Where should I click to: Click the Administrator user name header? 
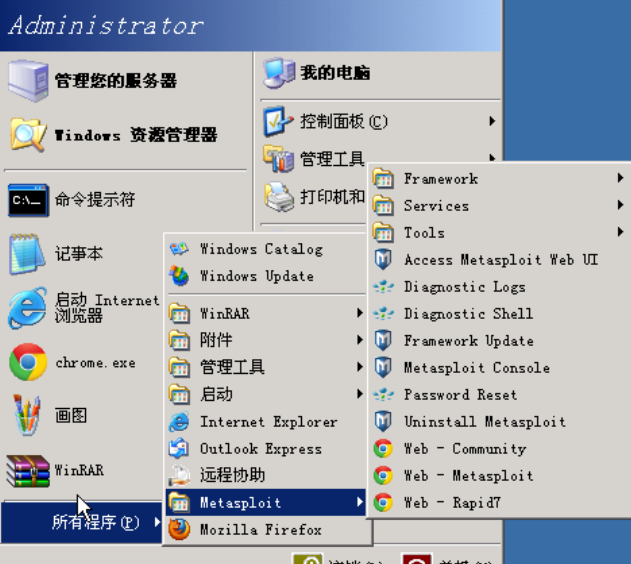[x=106, y=26]
